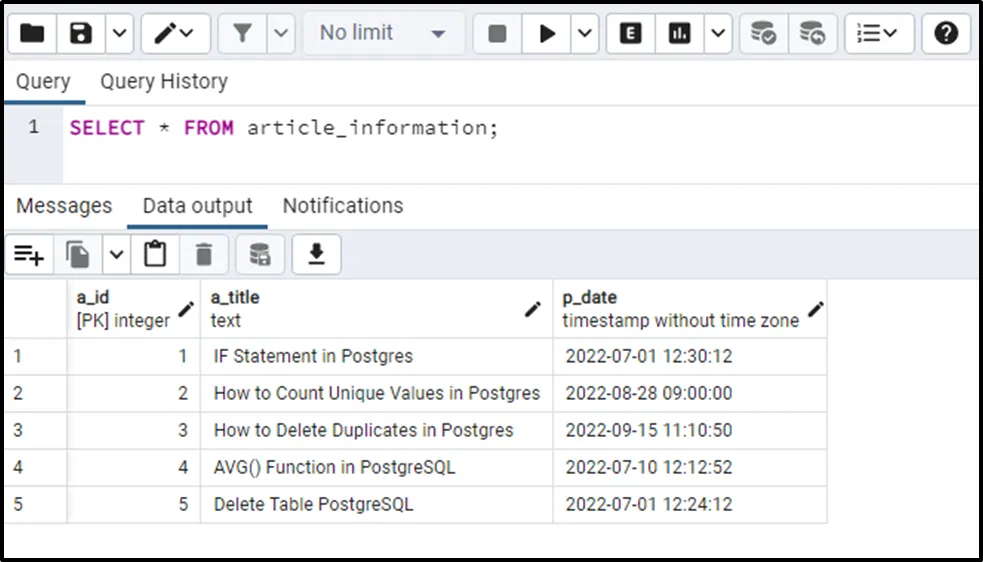Open the No limit rows dropdown
983x562 pixels.
click(384, 33)
